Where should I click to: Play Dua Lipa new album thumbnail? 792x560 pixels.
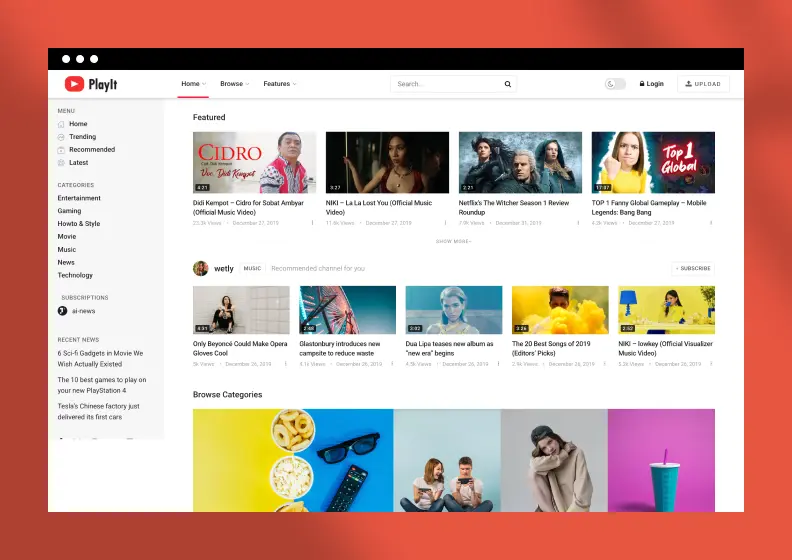pyautogui.click(x=454, y=310)
